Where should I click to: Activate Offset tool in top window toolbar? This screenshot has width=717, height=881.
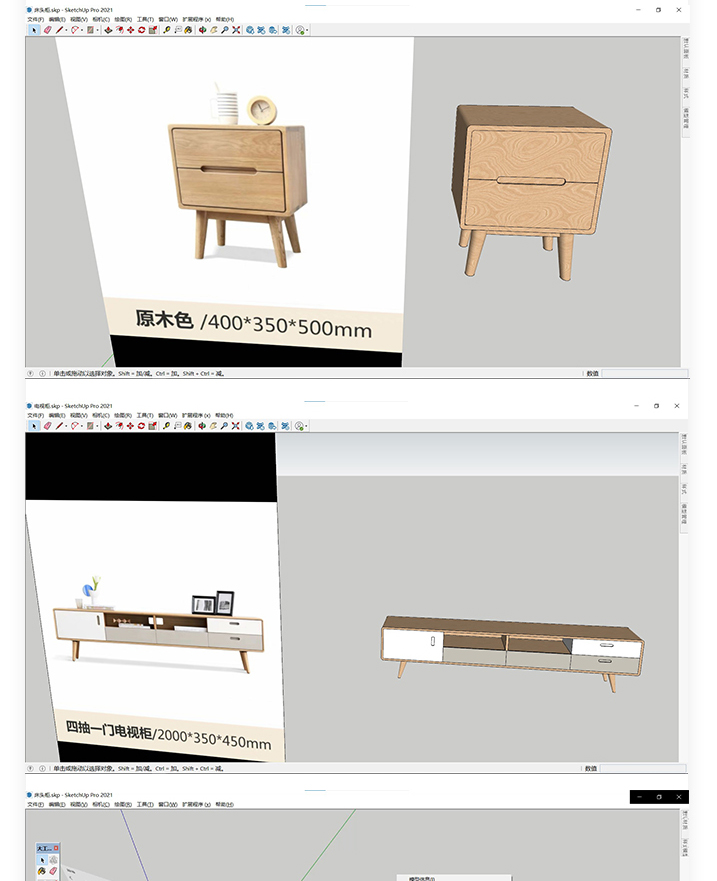tap(120, 30)
